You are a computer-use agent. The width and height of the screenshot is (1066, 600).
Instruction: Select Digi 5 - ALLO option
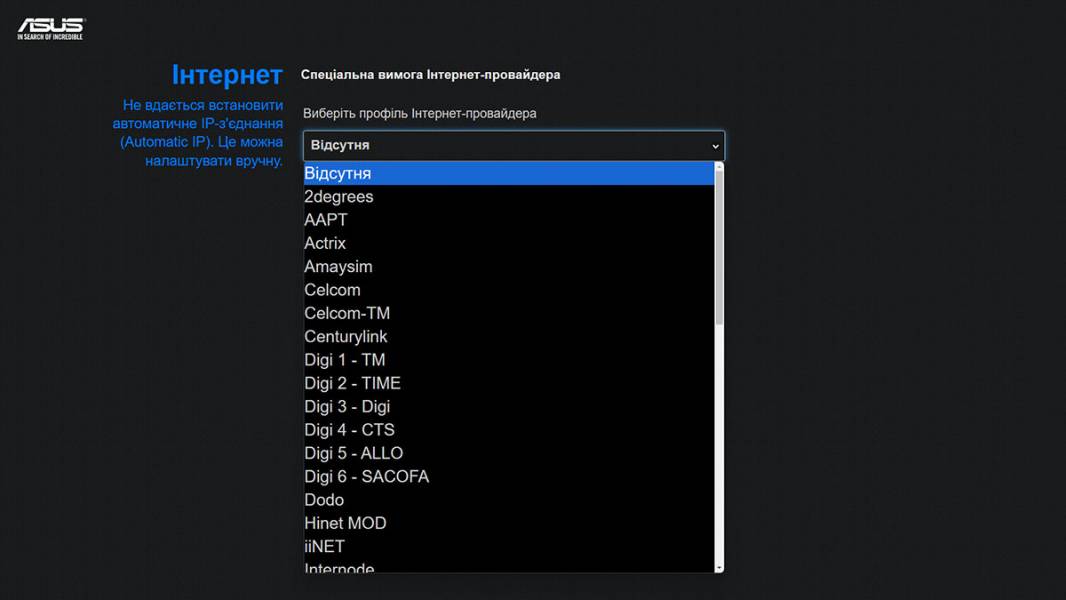[509, 453]
